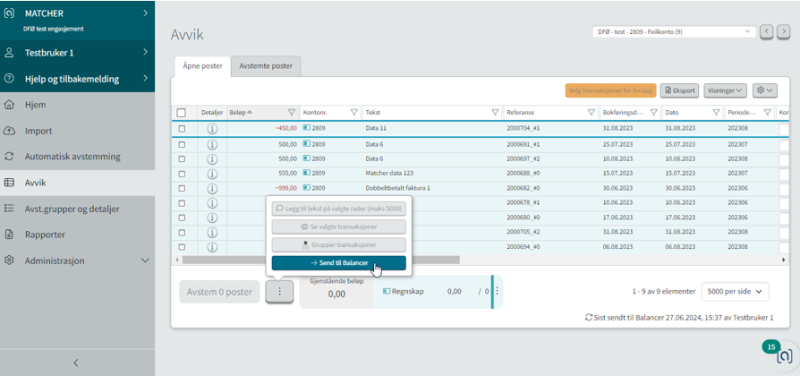Image resolution: width=800 pixels, height=376 pixels.
Task: Switch to the Åpne poster tab
Action: 203,66
